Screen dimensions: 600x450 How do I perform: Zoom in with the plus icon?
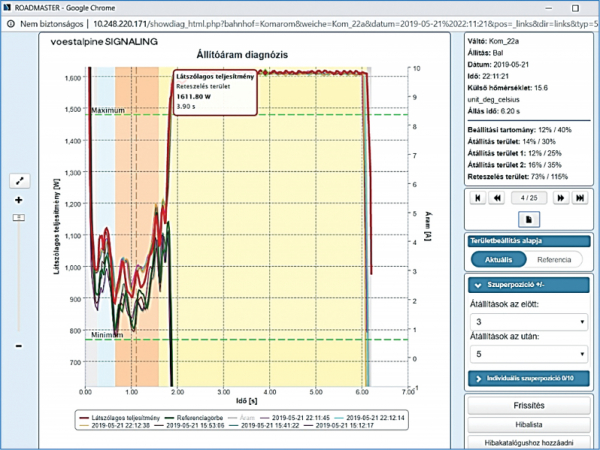click(x=17, y=200)
